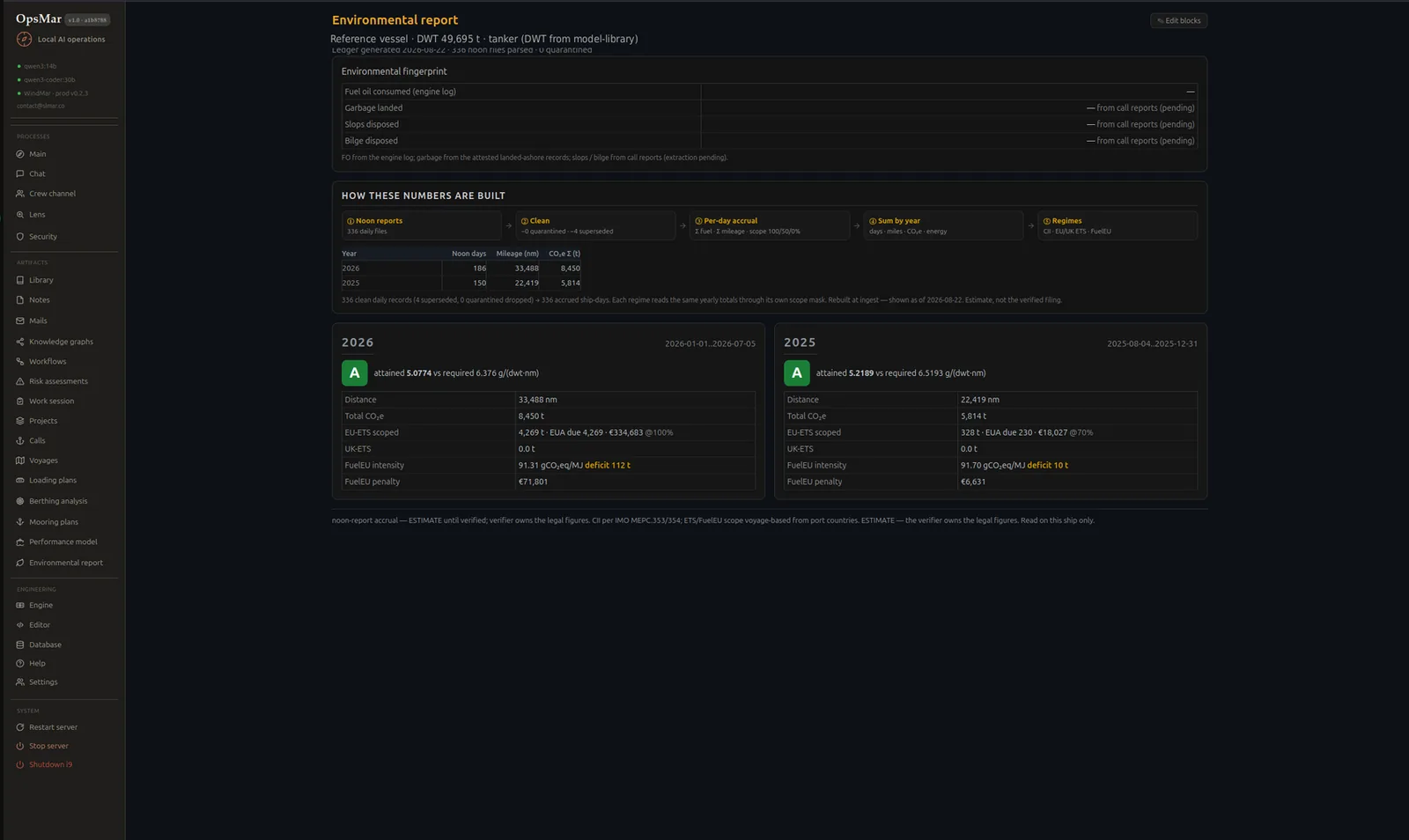Open the Lens magnifier icon
1409x840 pixels.
(20, 215)
